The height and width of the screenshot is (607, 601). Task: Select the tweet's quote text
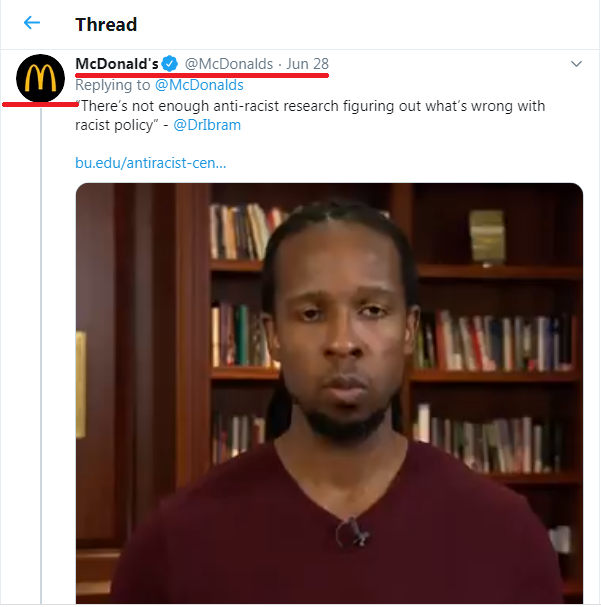click(310, 115)
